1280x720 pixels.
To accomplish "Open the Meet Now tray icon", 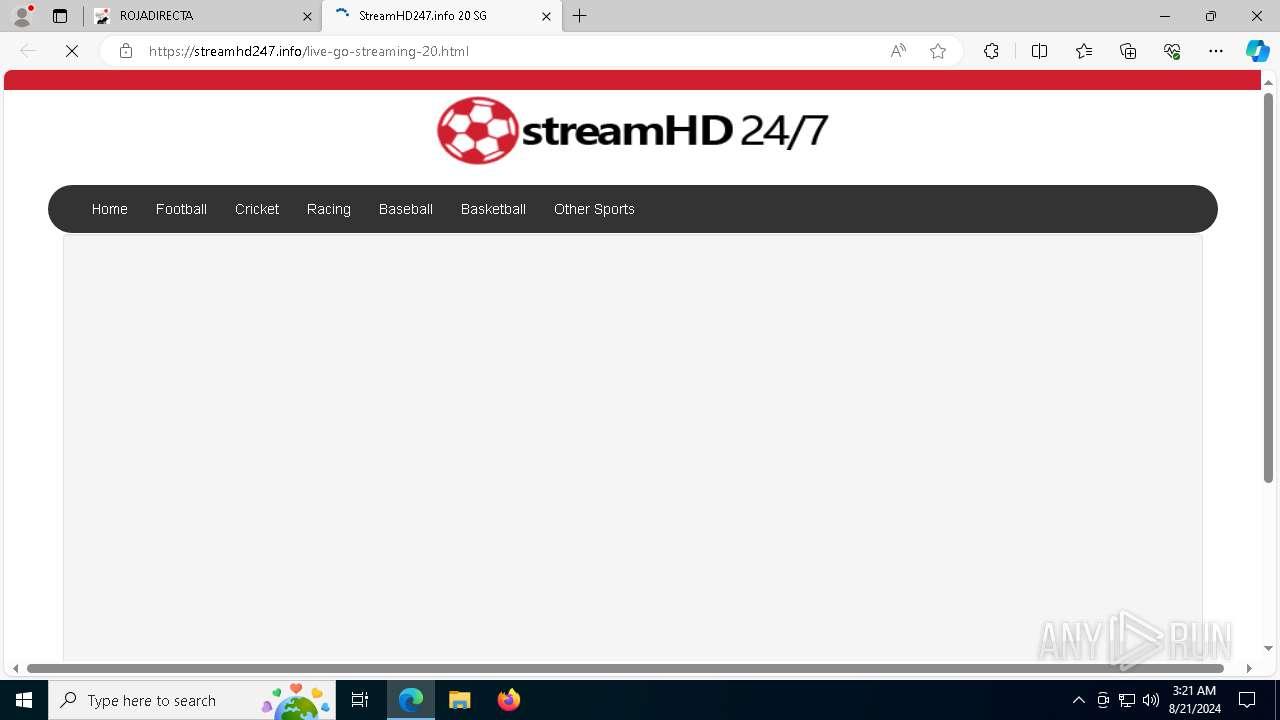I will pos(1103,700).
